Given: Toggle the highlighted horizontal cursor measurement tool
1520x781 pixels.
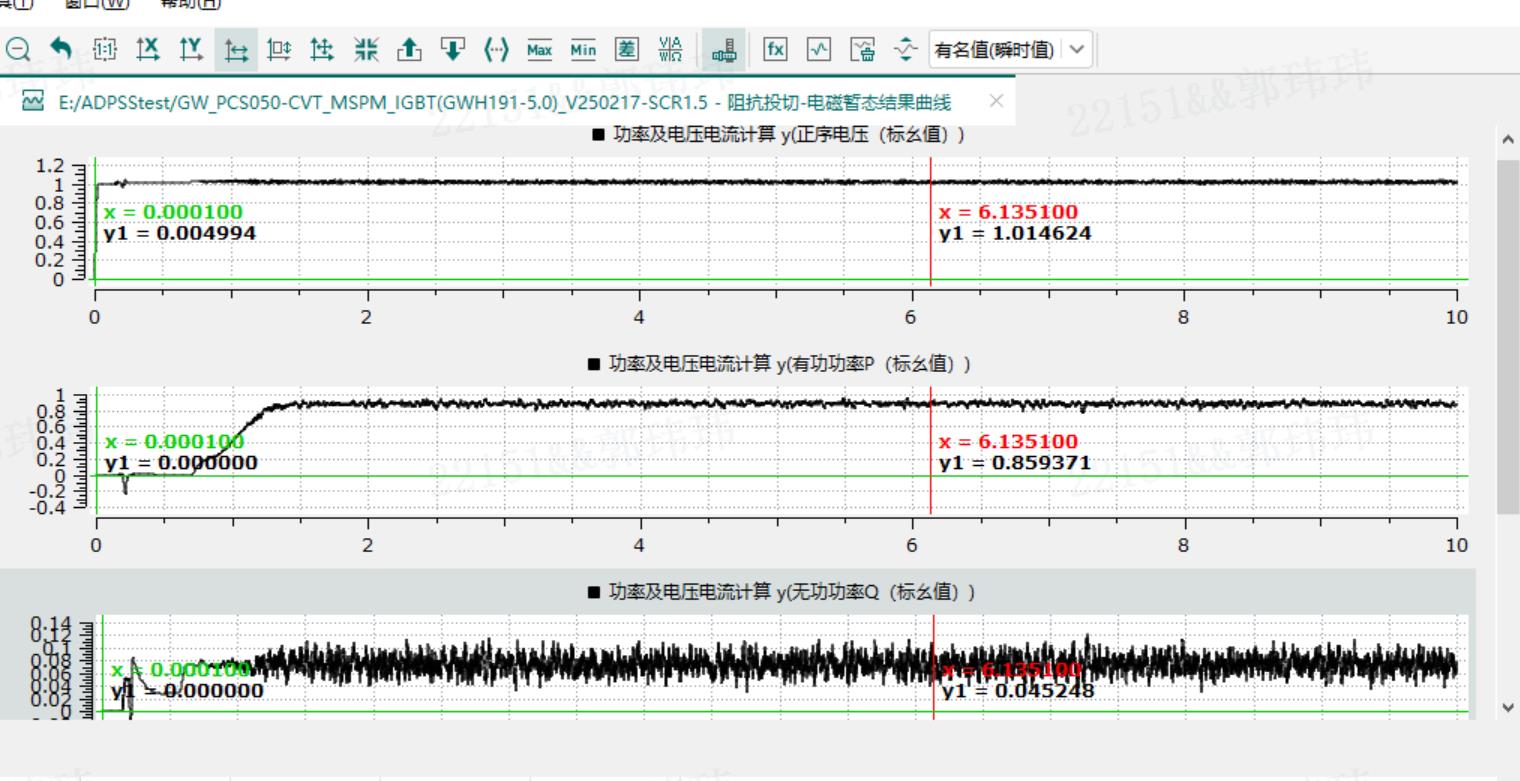Looking at the screenshot, I should tap(236, 49).
